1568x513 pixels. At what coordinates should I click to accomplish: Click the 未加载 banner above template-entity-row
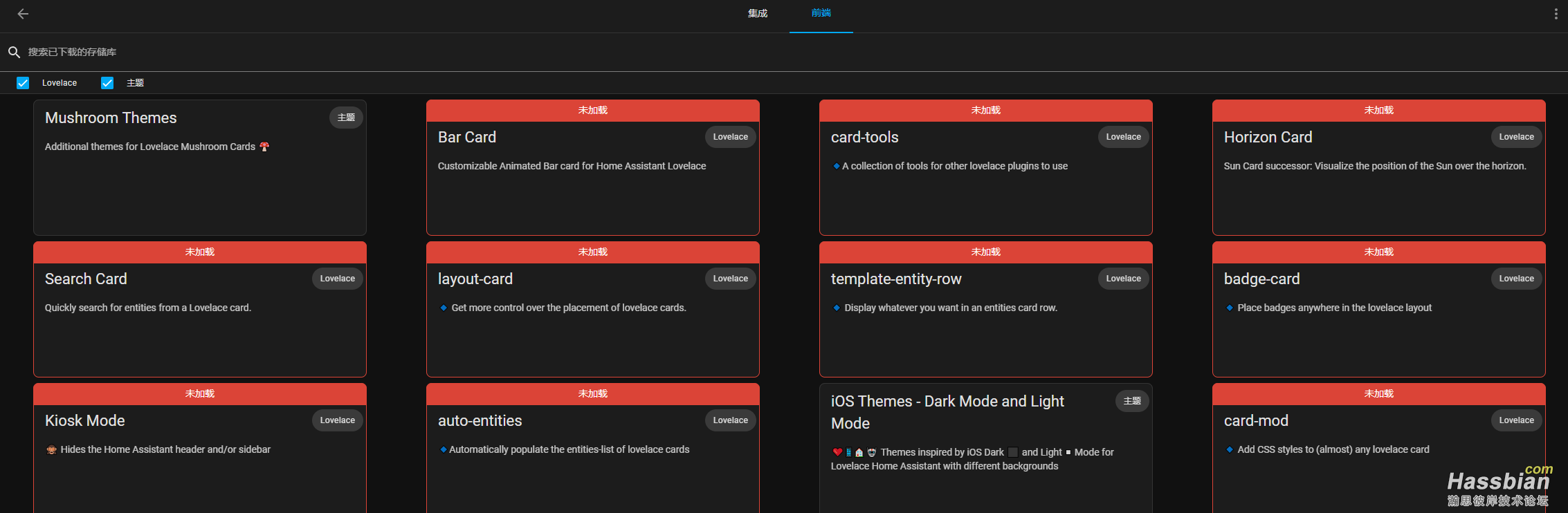(986, 252)
